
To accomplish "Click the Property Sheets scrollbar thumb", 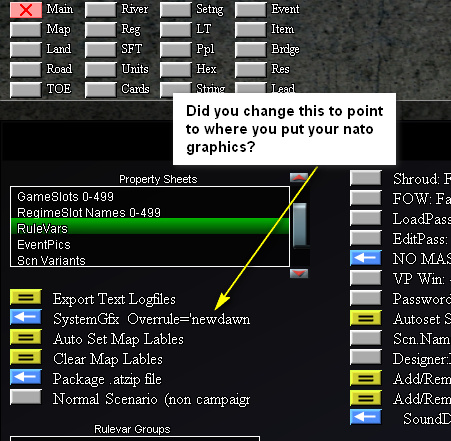I will pyautogui.click(x=300, y=225).
